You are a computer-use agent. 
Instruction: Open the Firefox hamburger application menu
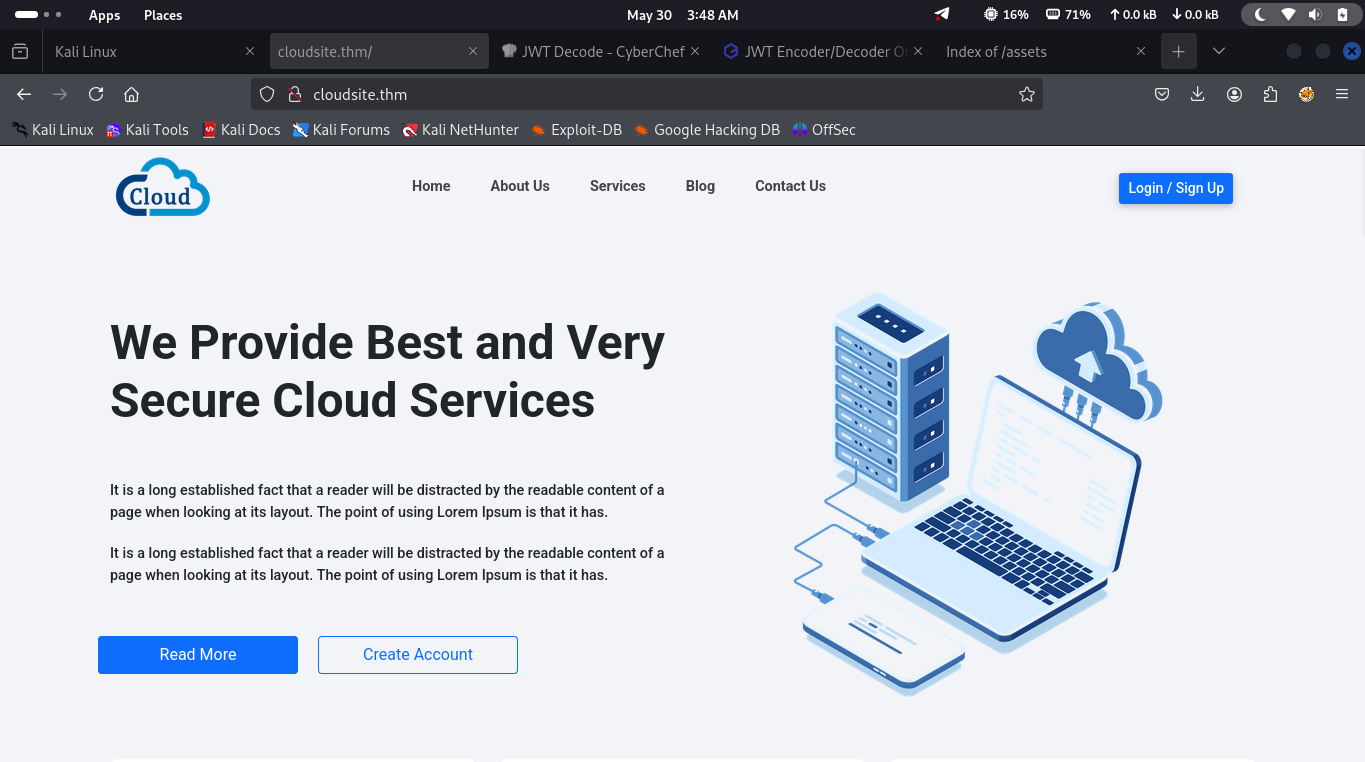pyautogui.click(x=1342, y=94)
